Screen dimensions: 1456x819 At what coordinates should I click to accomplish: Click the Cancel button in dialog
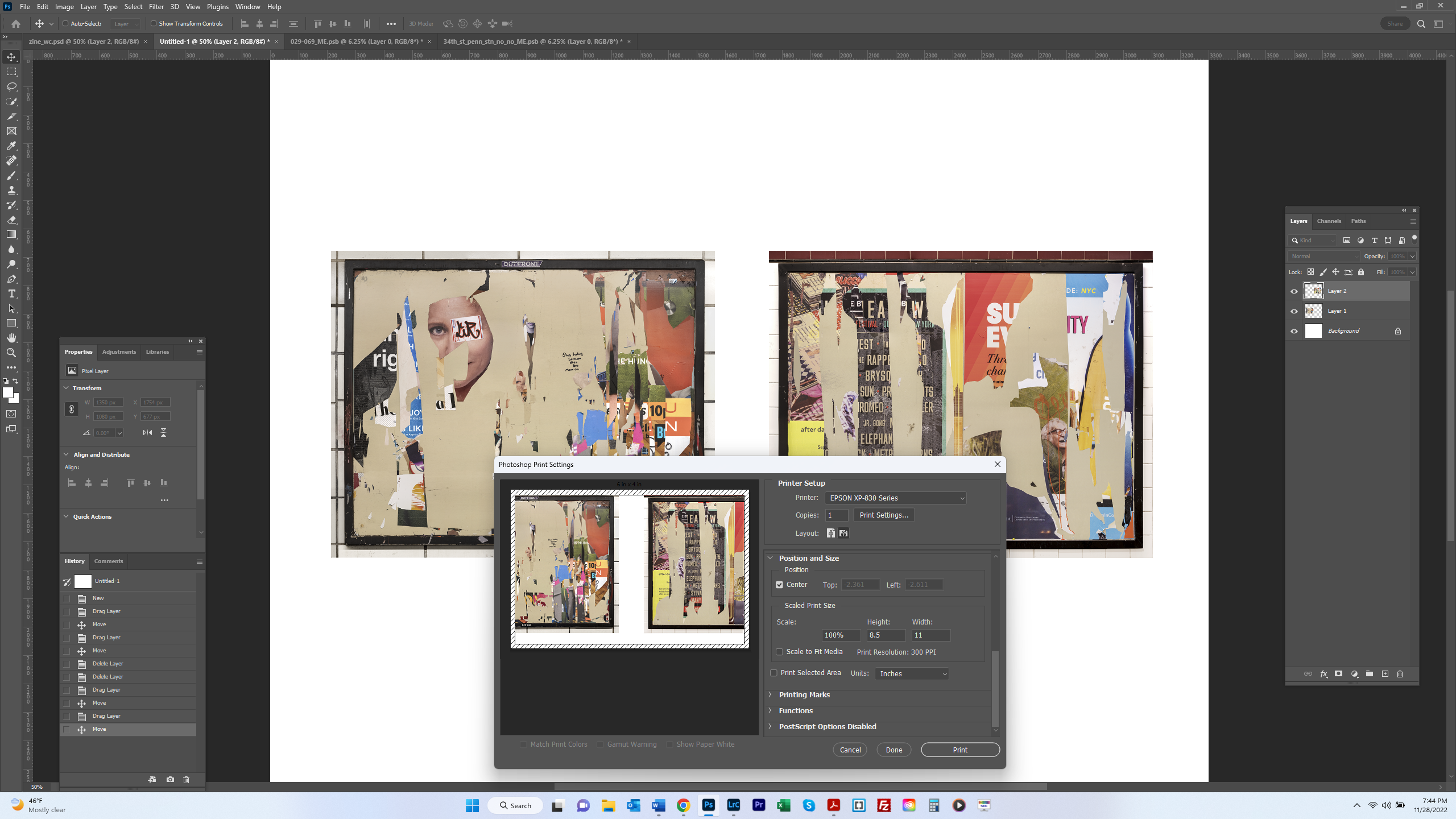[x=850, y=750]
